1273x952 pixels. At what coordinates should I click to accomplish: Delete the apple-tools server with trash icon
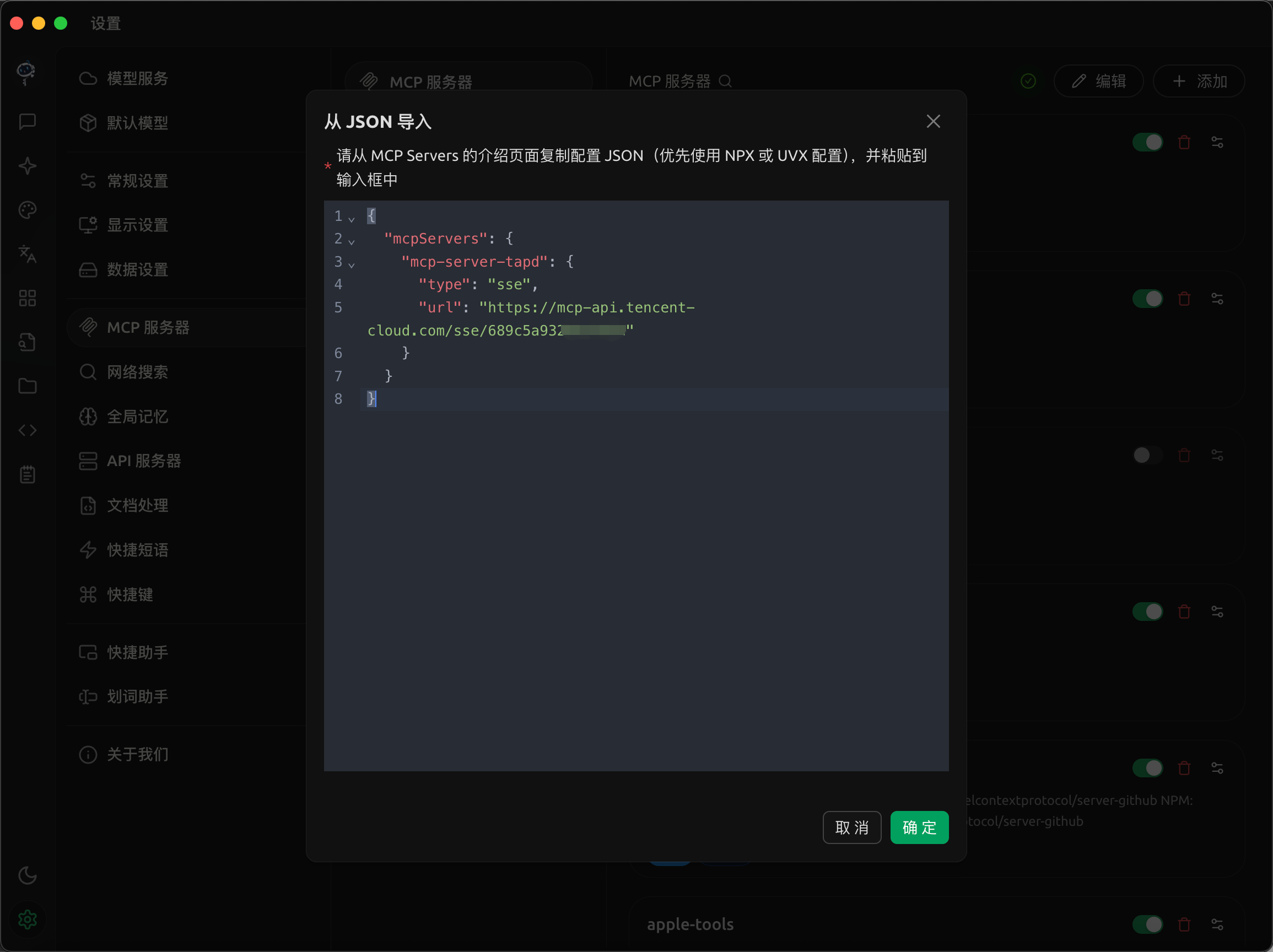(1184, 924)
